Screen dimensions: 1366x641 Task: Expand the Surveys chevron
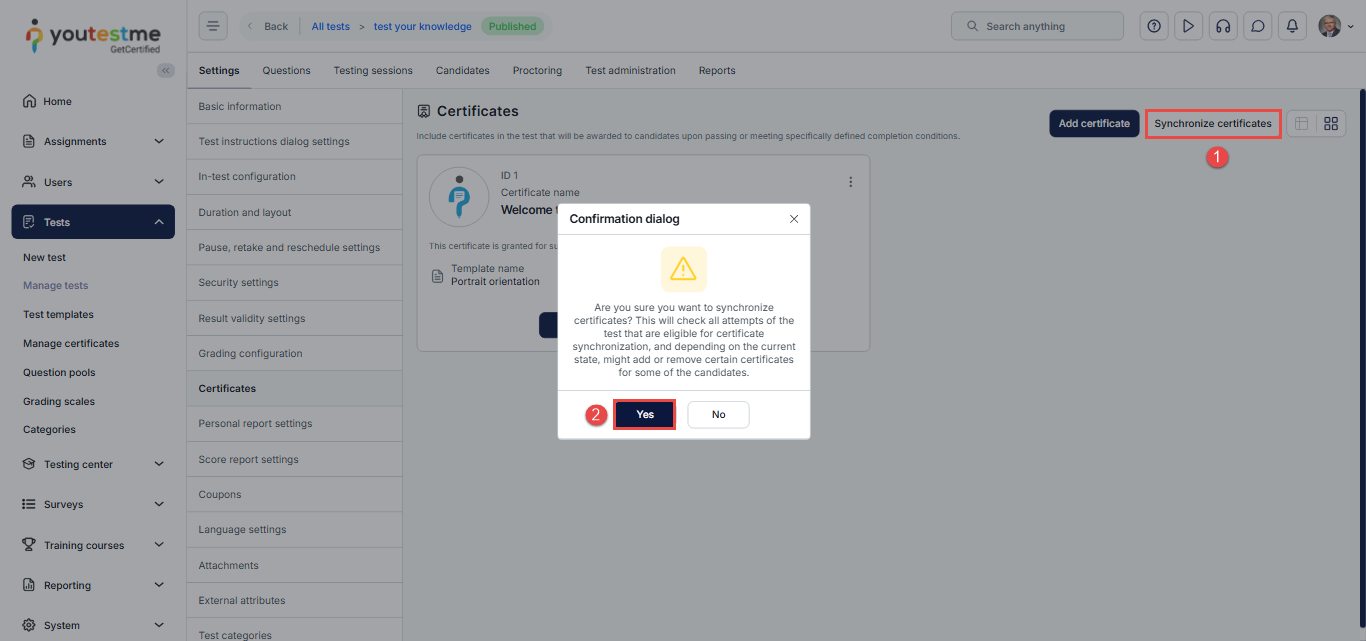[x=159, y=504]
